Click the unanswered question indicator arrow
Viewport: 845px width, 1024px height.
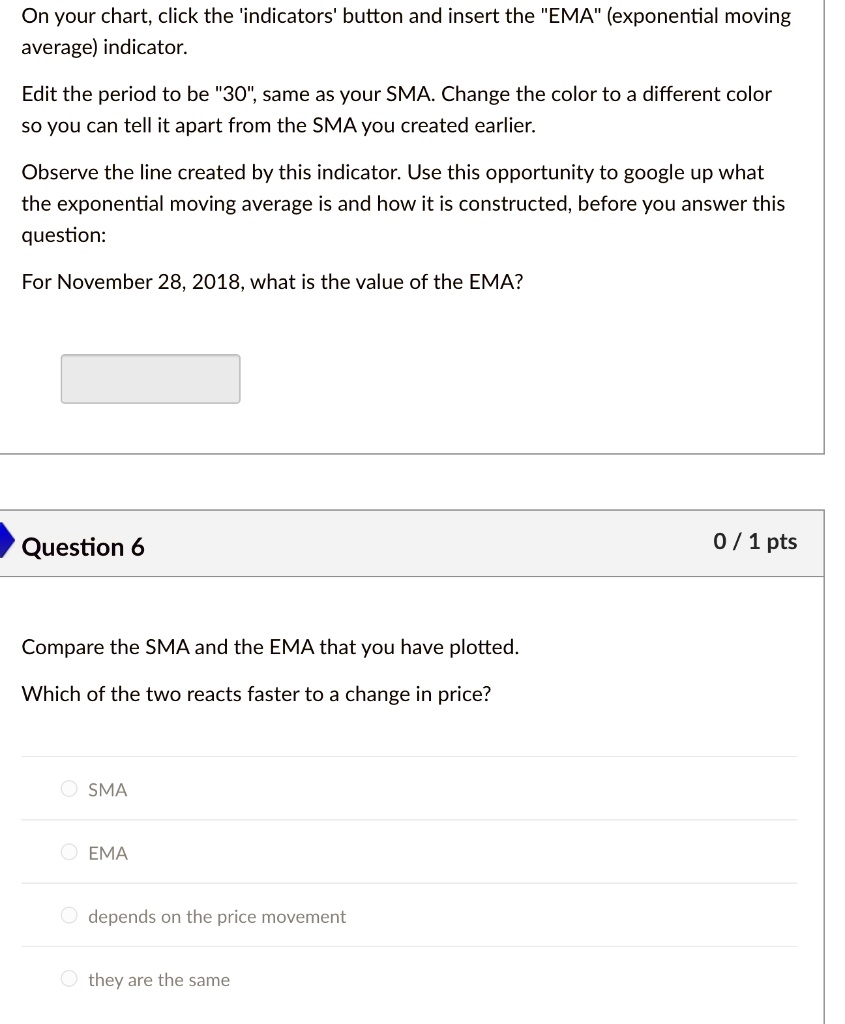pos(5,540)
